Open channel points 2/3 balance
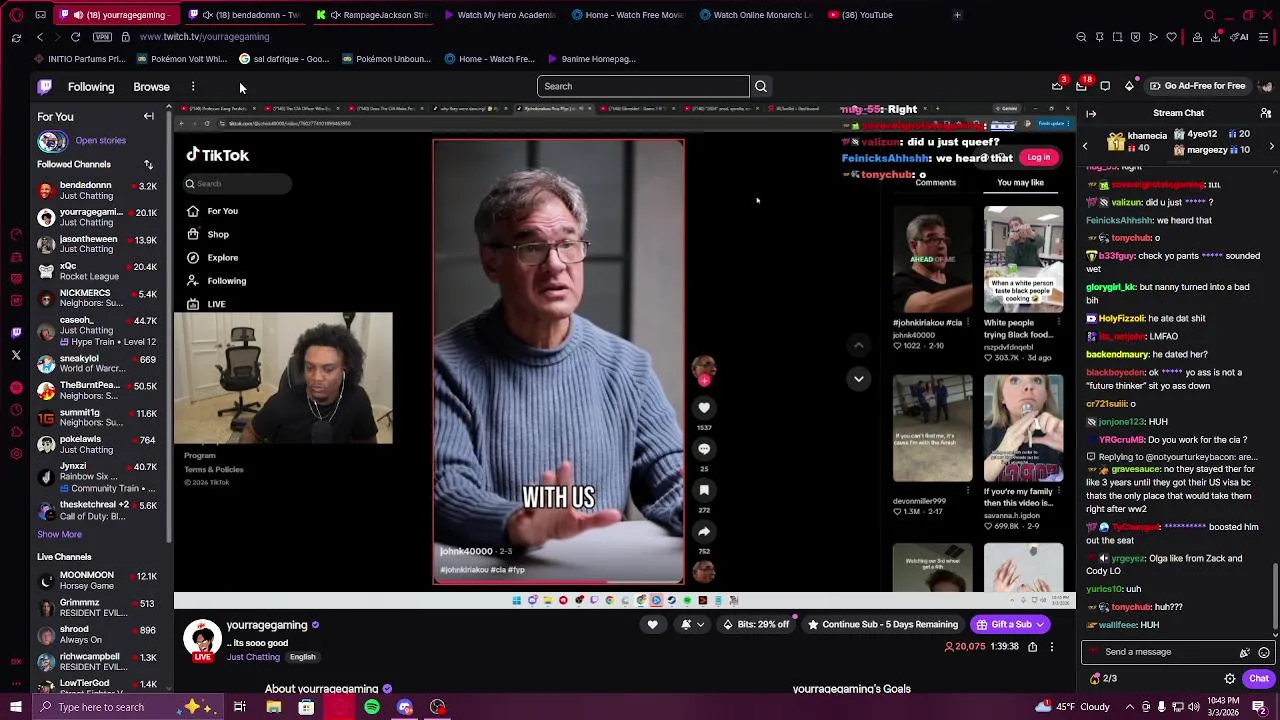 1103,679
